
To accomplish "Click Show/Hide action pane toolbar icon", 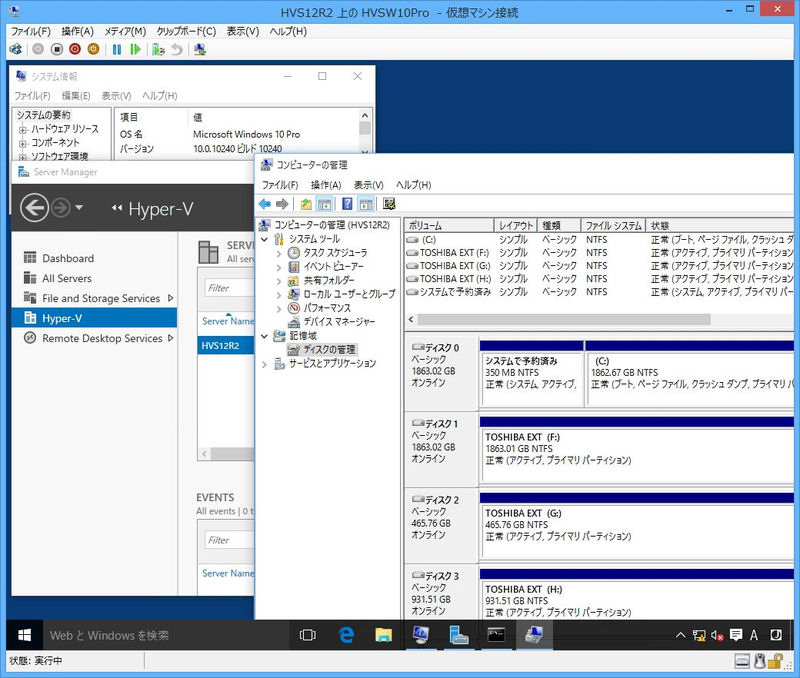I will tap(365, 204).
